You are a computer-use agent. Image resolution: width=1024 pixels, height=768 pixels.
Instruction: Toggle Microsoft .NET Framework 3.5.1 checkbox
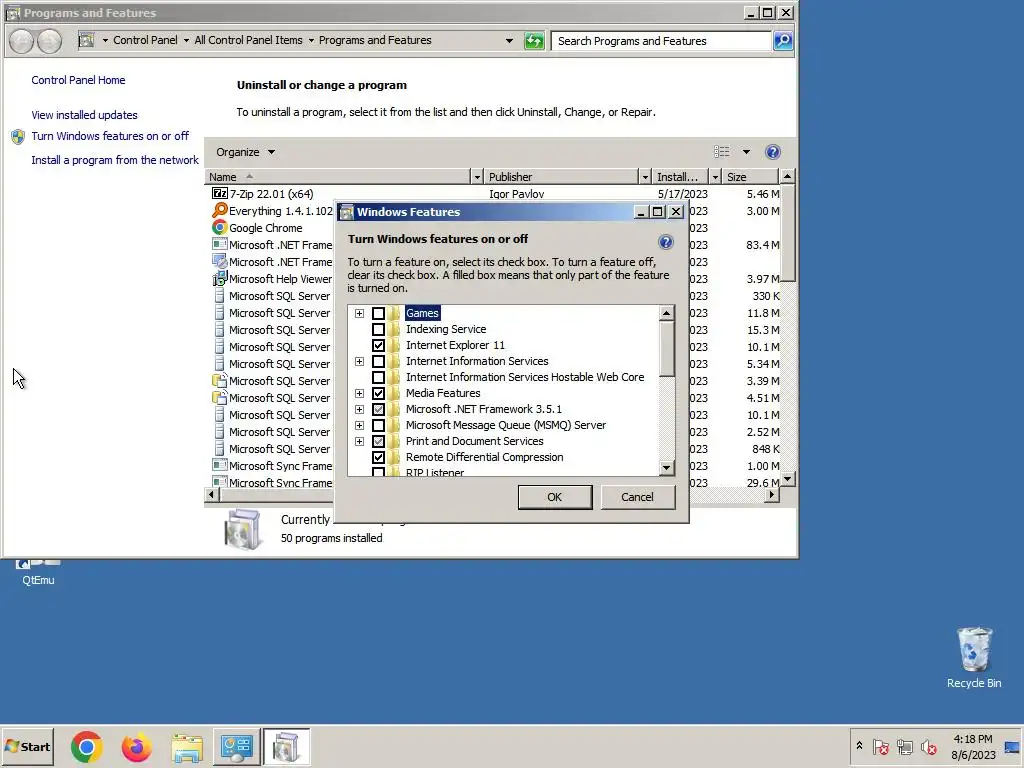click(378, 409)
